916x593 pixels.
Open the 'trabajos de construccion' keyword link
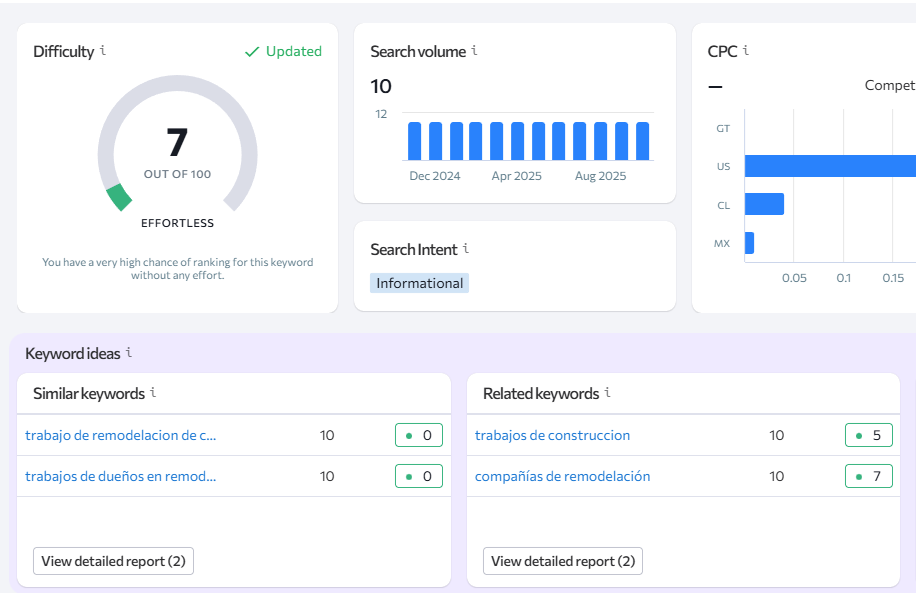click(x=552, y=435)
